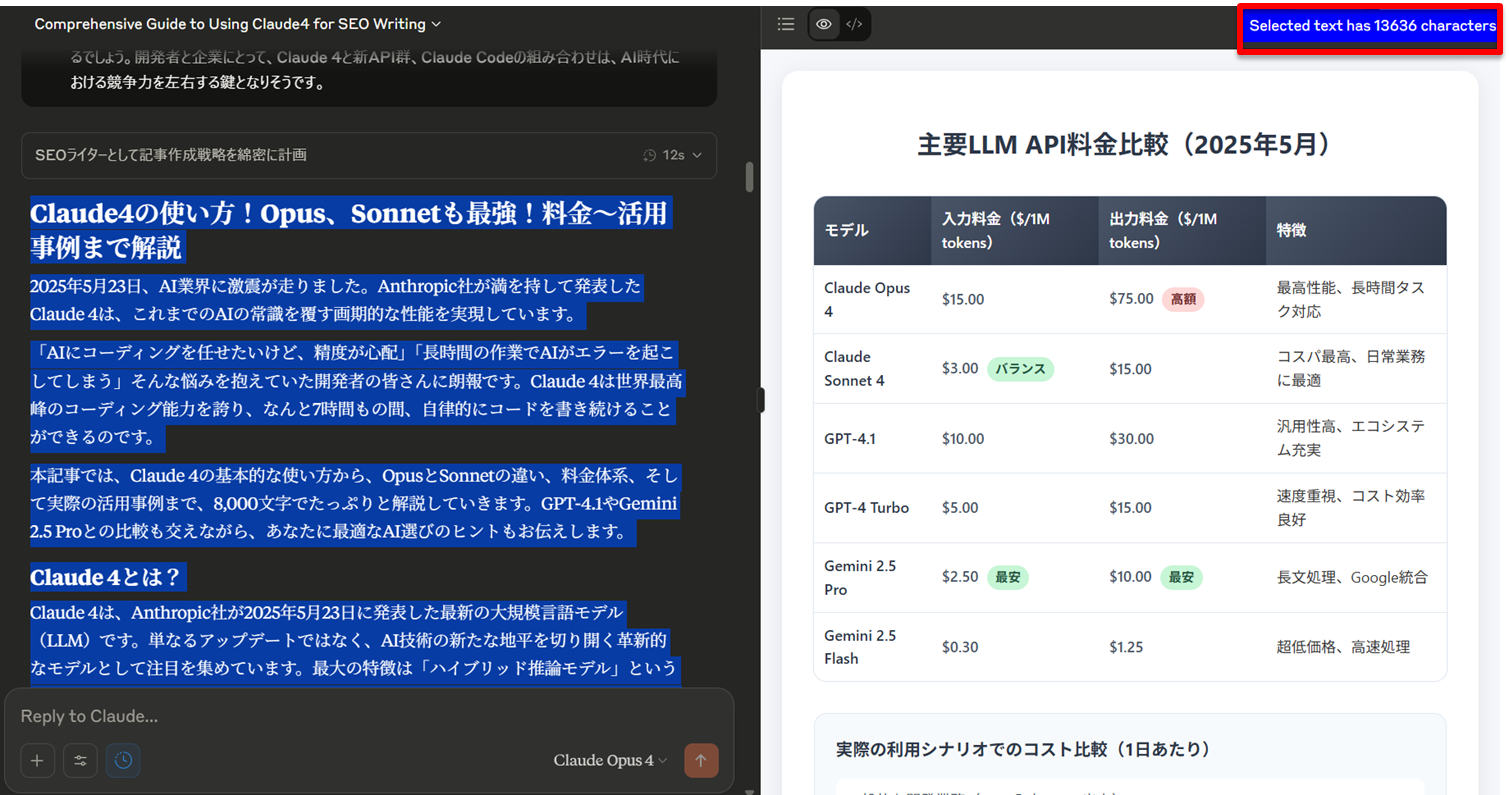Click the $10.00 input price for GPT-4.1
Image resolution: width=1510 pixels, height=795 pixels.
click(963, 438)
